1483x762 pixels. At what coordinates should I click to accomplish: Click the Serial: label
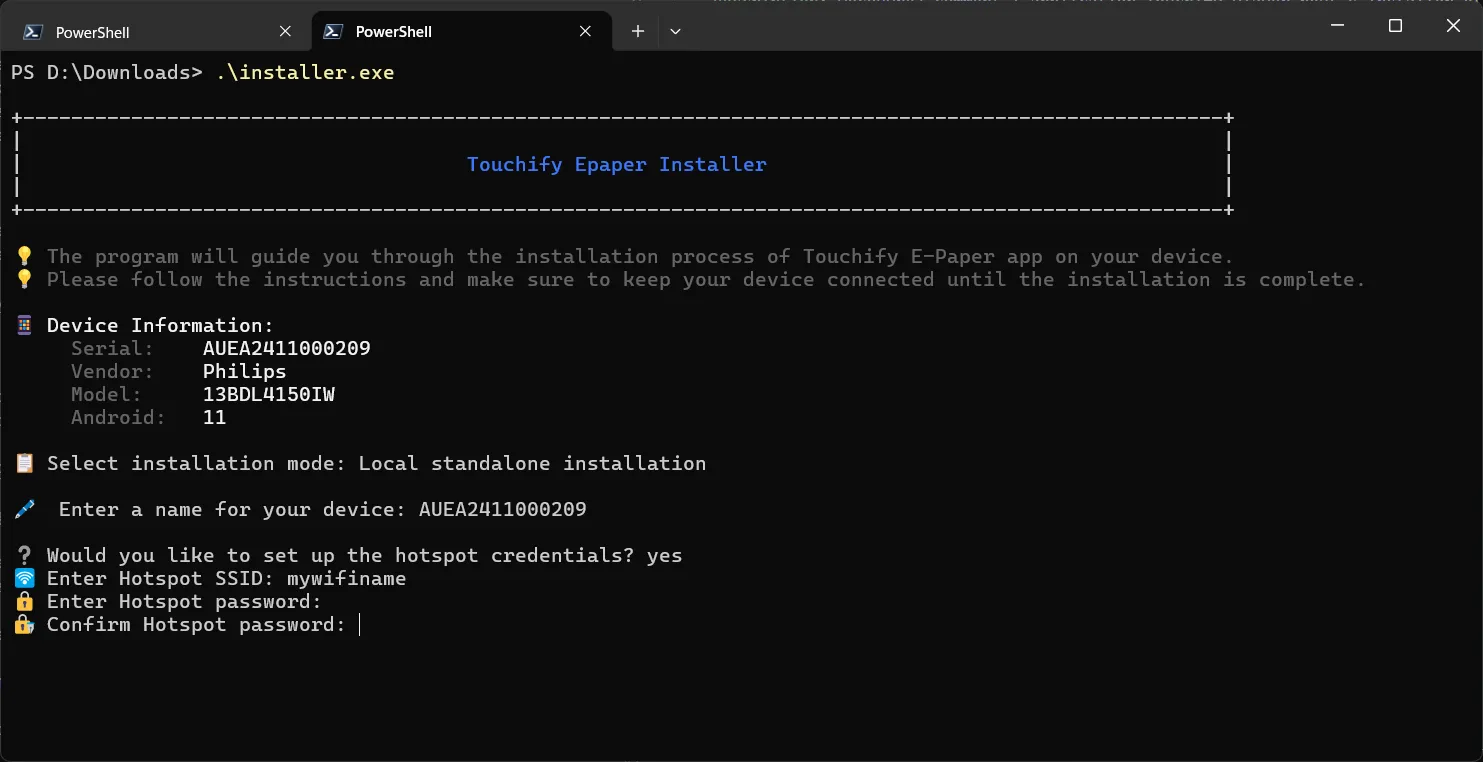[x=112, y=348]
